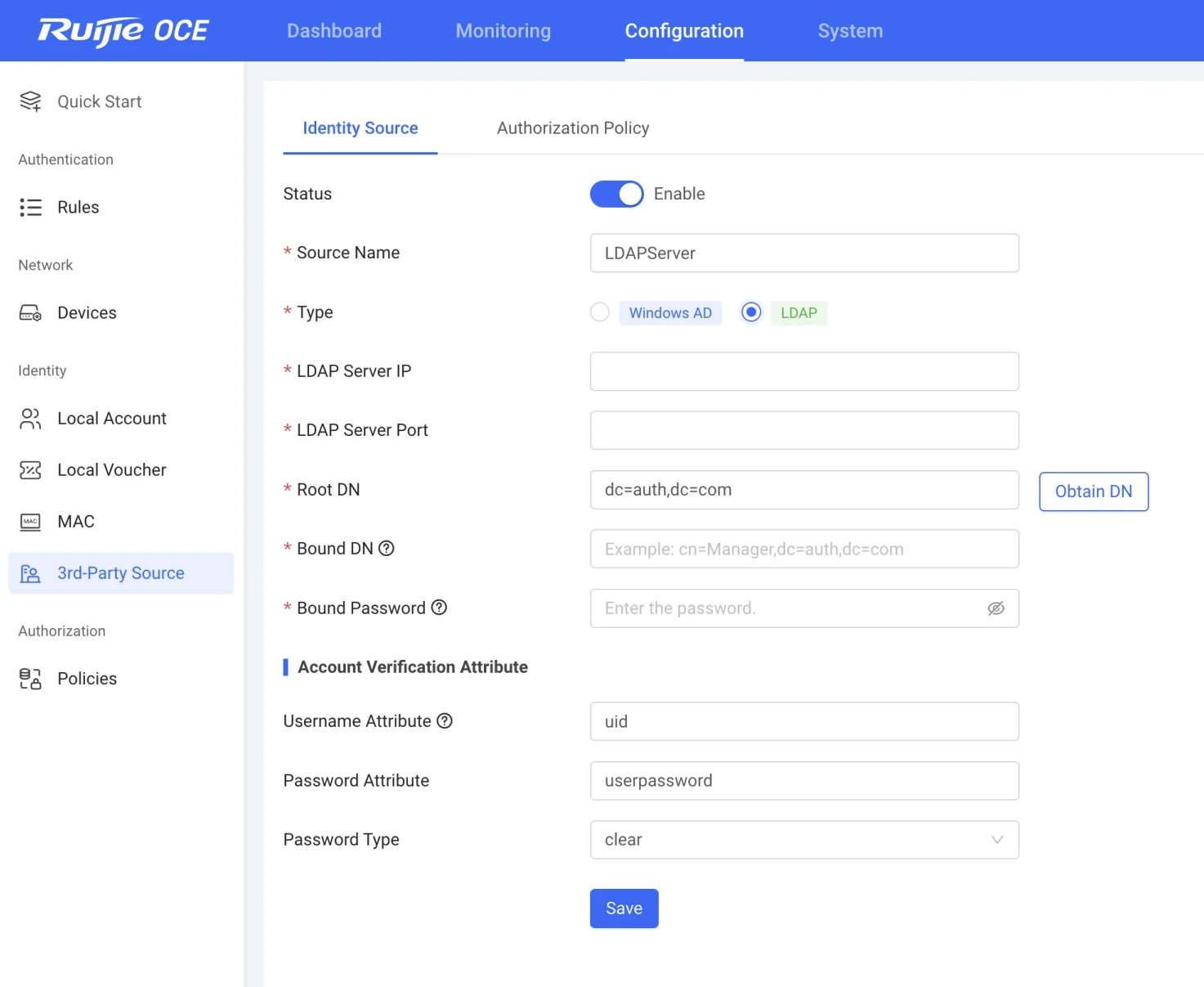
Task: Open the Monitoring top menu
Action: (x=503, y=31)
